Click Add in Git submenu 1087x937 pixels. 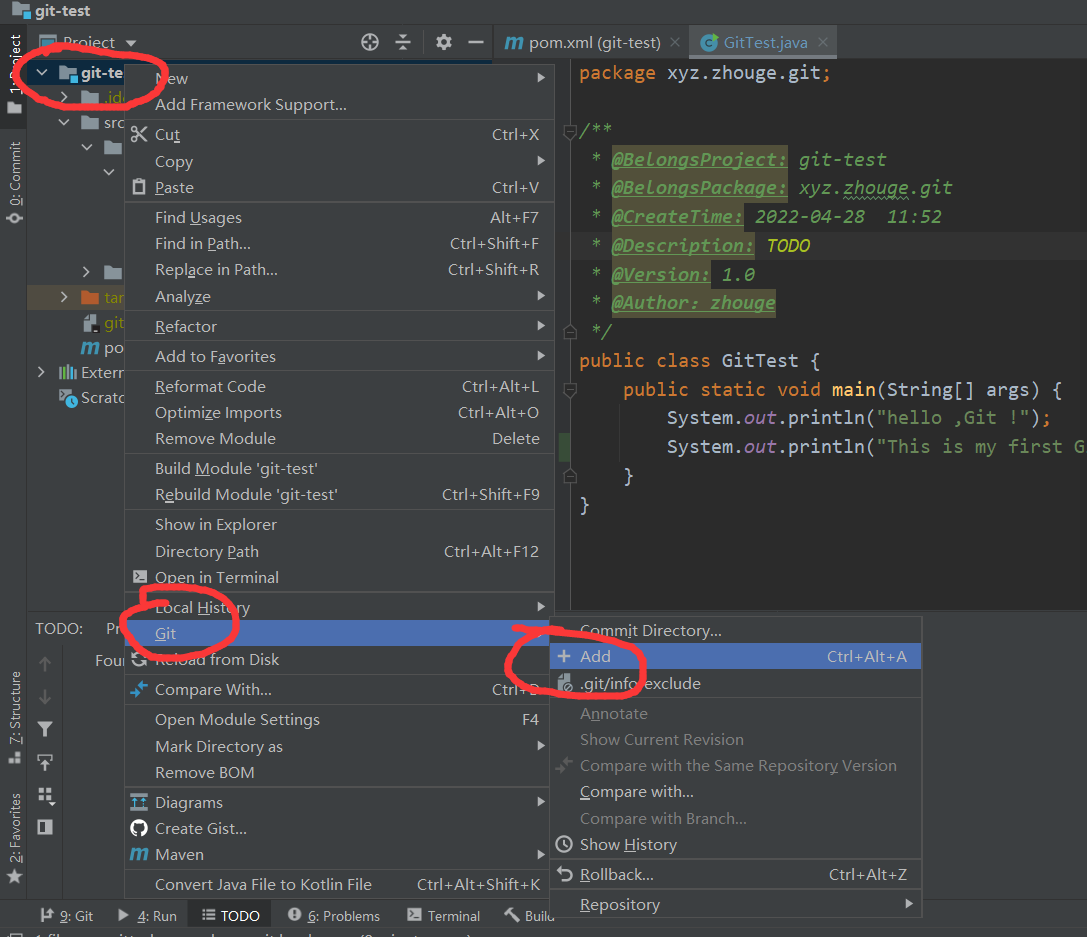(x=736, y=656)
